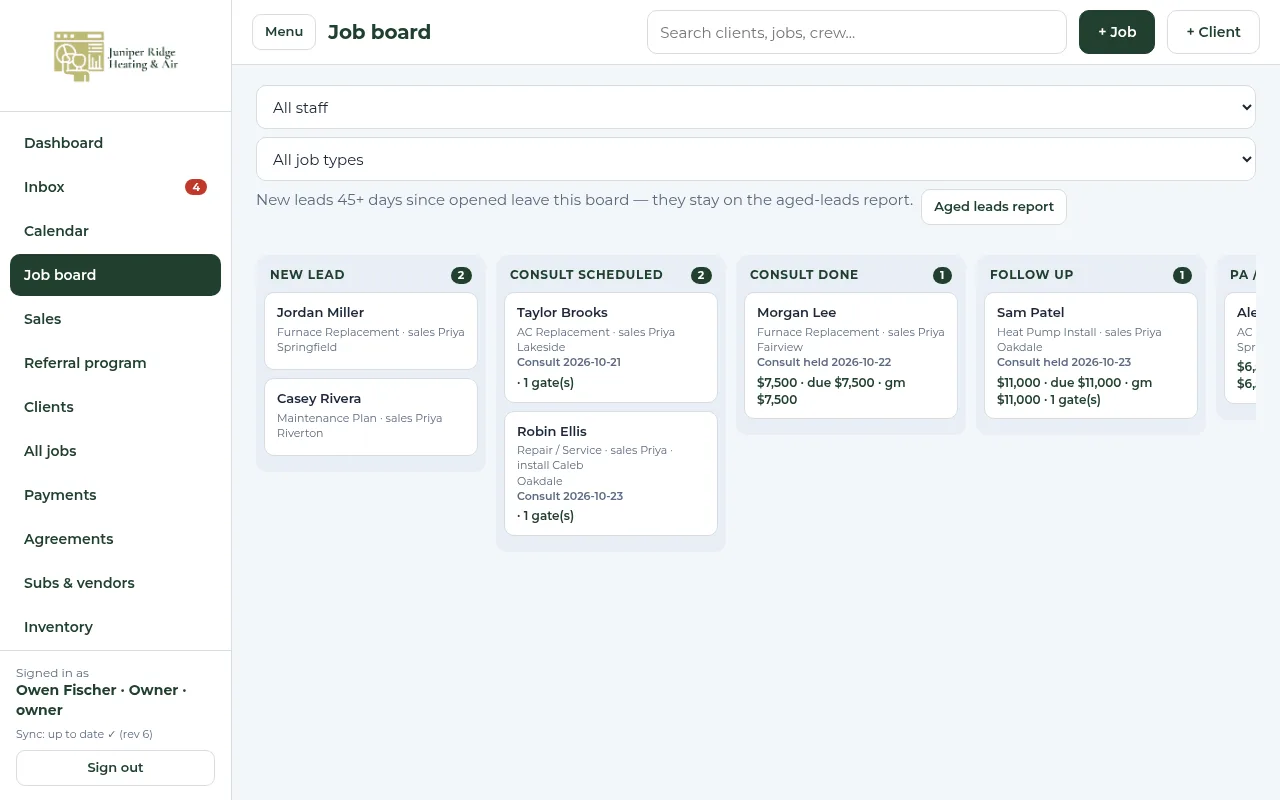The width and height of the screenshot is (1280, 800).
Task: Sign out of the account
Action: click(x=115, y=768)
